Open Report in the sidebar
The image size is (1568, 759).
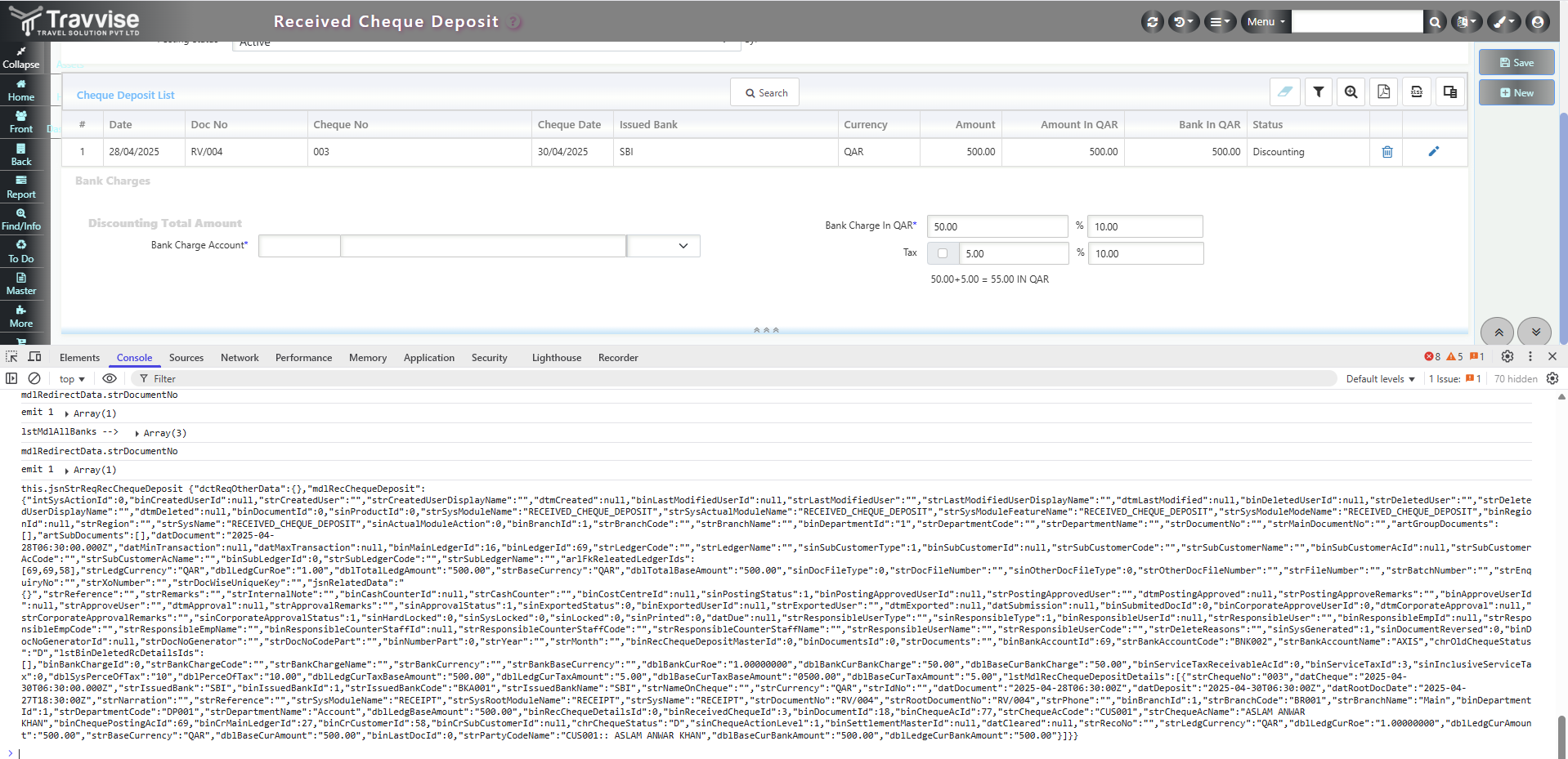pyautogui.click(x=21, y=187)
